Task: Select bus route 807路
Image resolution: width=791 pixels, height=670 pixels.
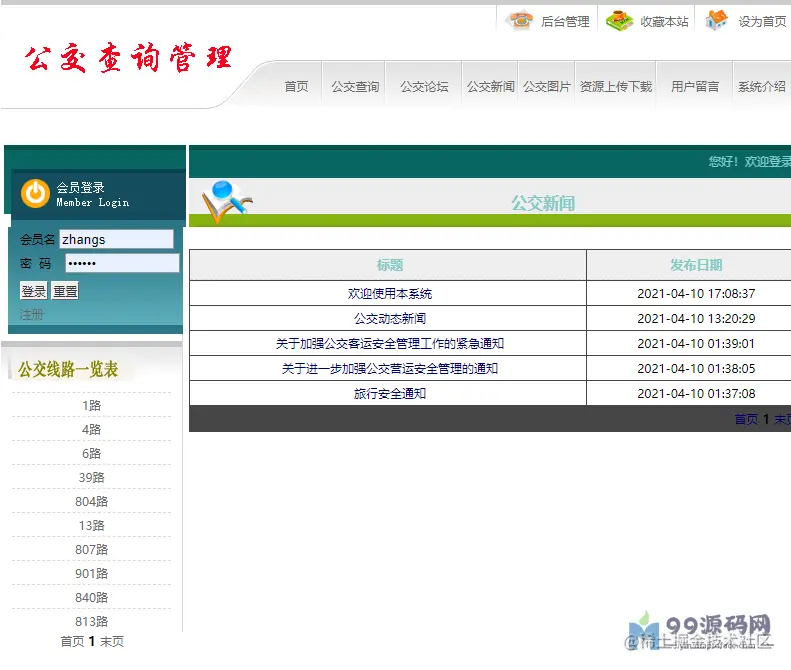Action: pyautogui.click(x=91, y=549)
